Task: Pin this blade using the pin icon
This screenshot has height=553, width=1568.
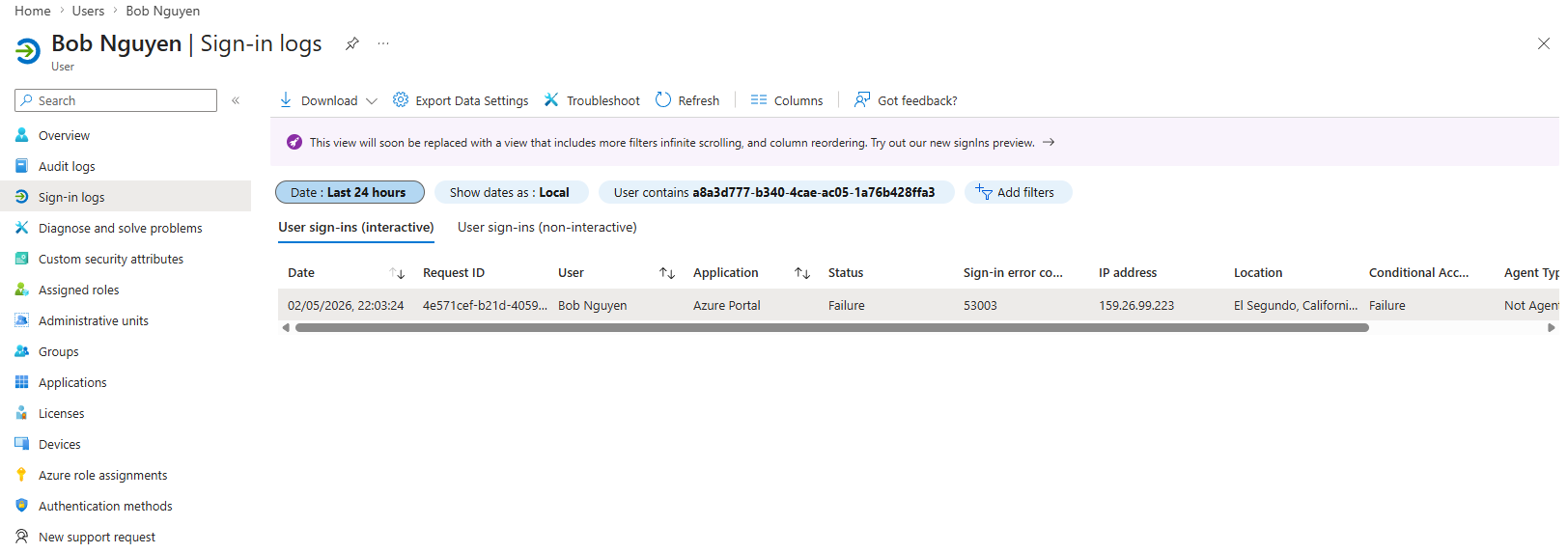Action: tap(352, 43)
